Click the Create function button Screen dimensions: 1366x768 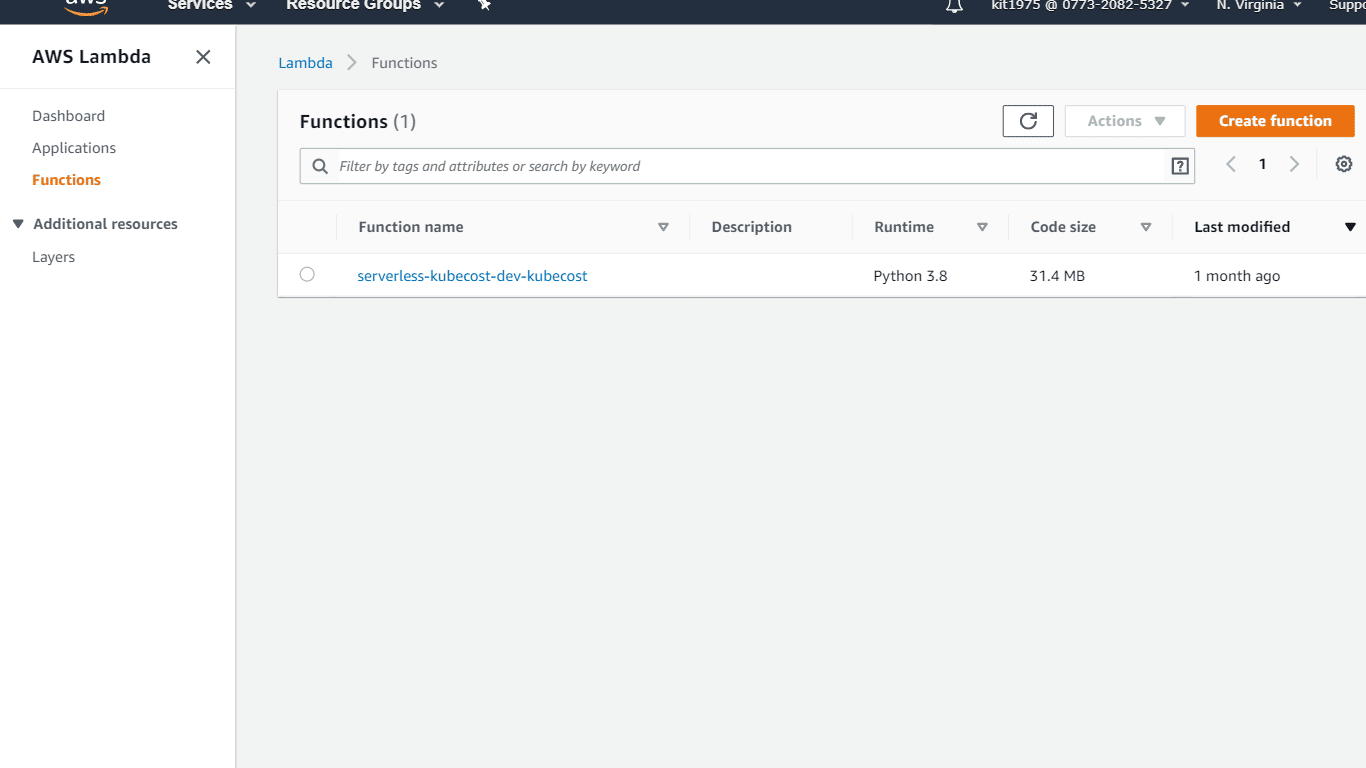tap(1275, 120)
